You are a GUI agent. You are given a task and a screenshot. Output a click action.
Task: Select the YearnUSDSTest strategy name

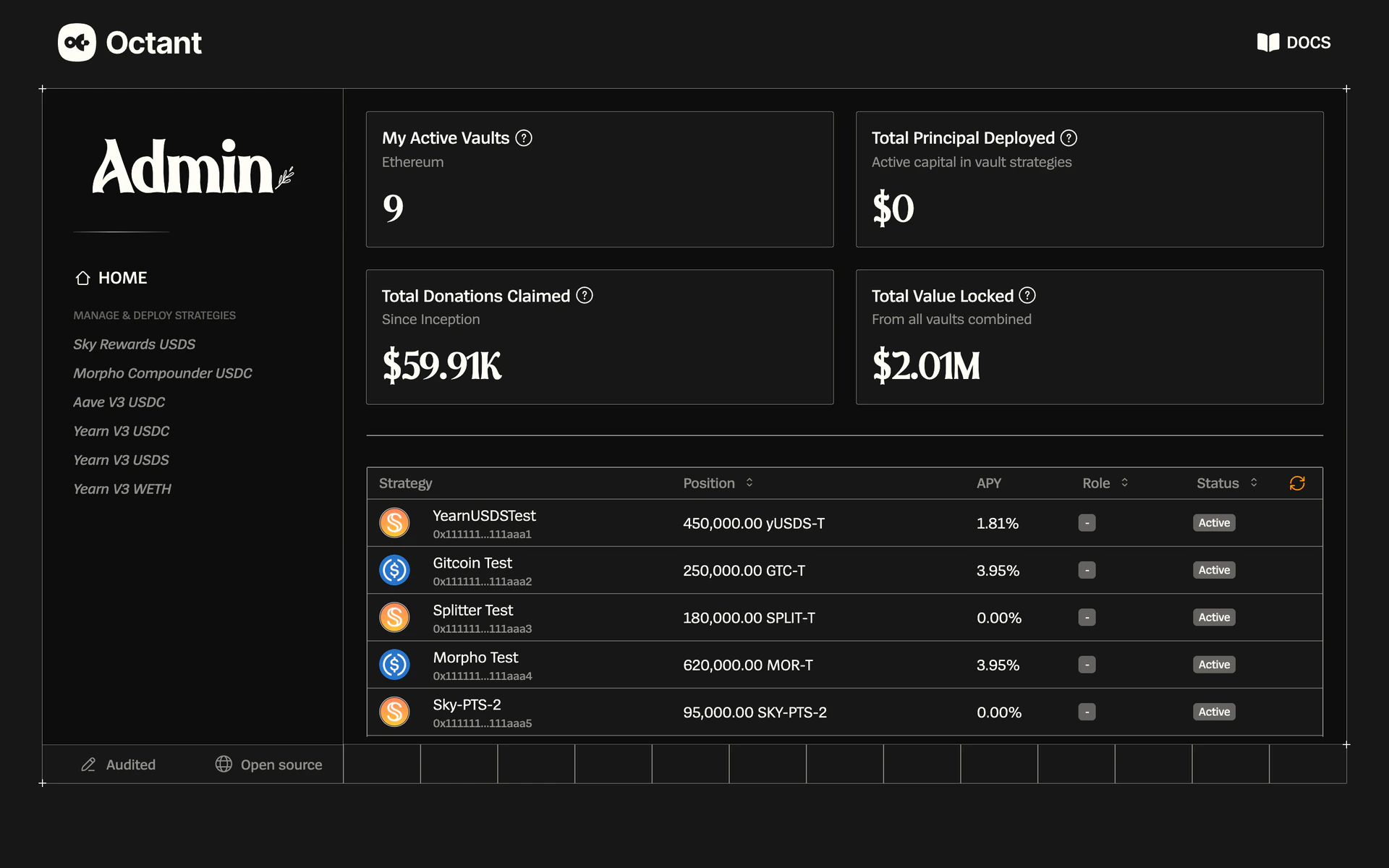click(484, 516)
